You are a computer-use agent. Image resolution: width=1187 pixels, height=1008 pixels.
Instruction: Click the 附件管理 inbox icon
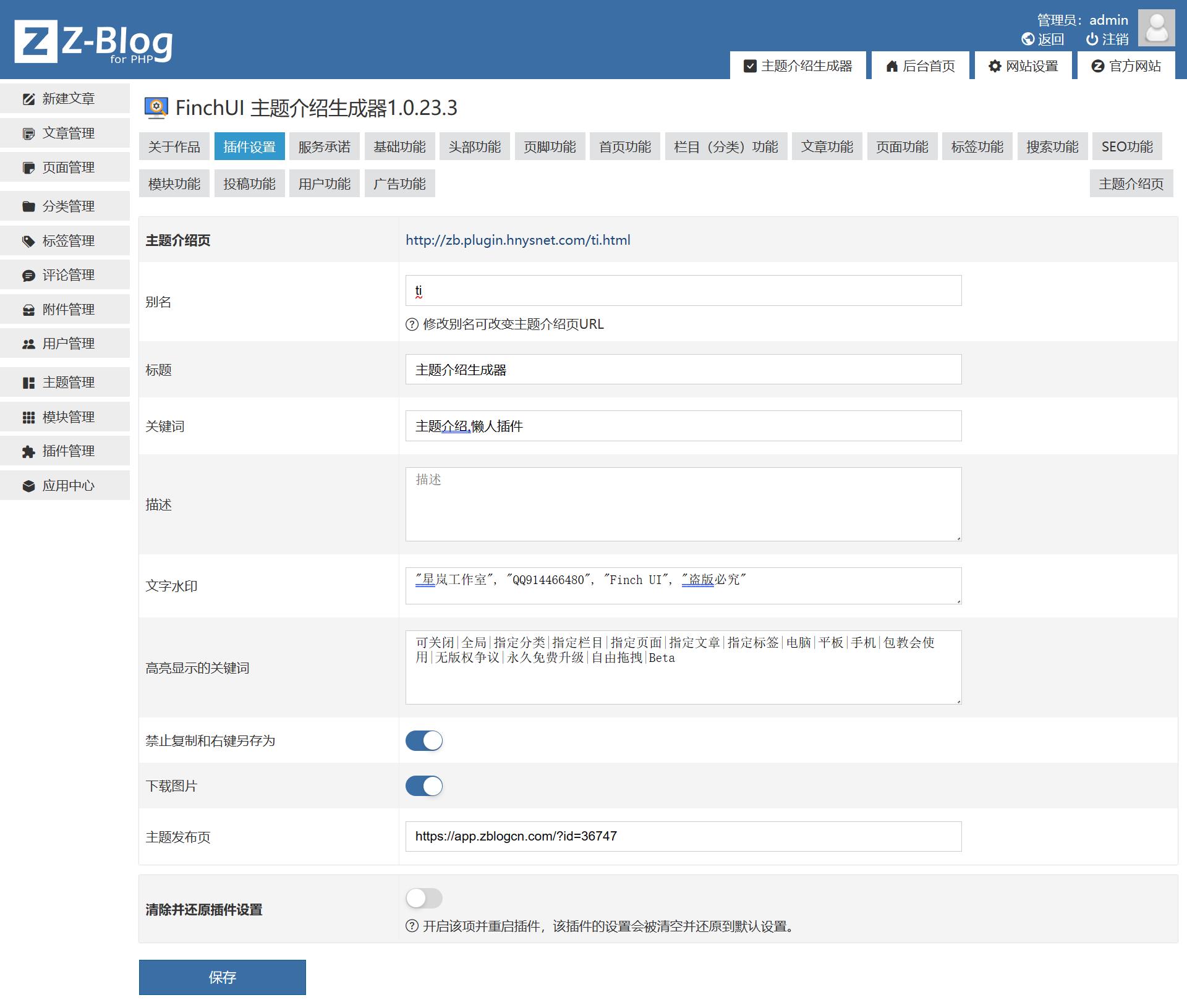(x=28, y=310)
